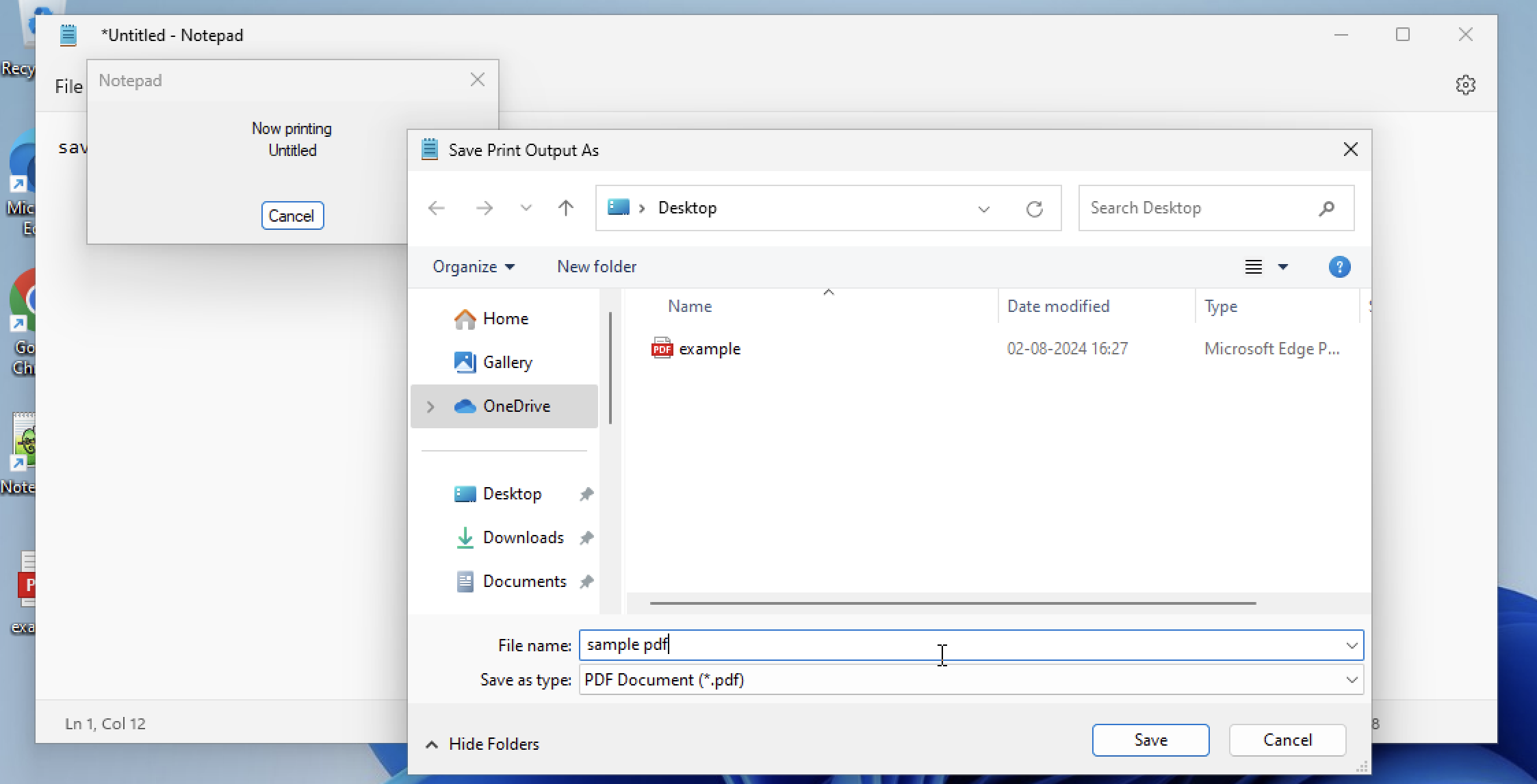Click the refresh icon in address bar
Screen dimensions: 1537x784
(x=1035, y=209)
